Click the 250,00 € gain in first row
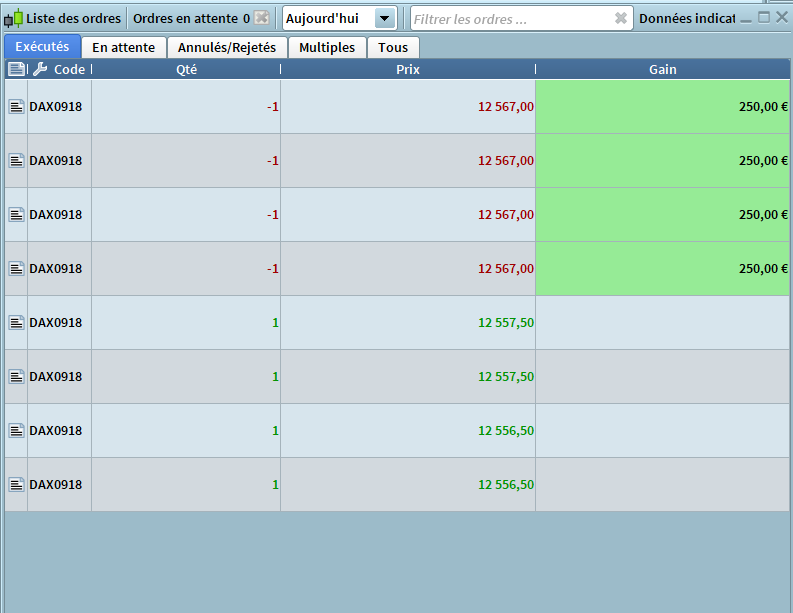 (763, 107)
